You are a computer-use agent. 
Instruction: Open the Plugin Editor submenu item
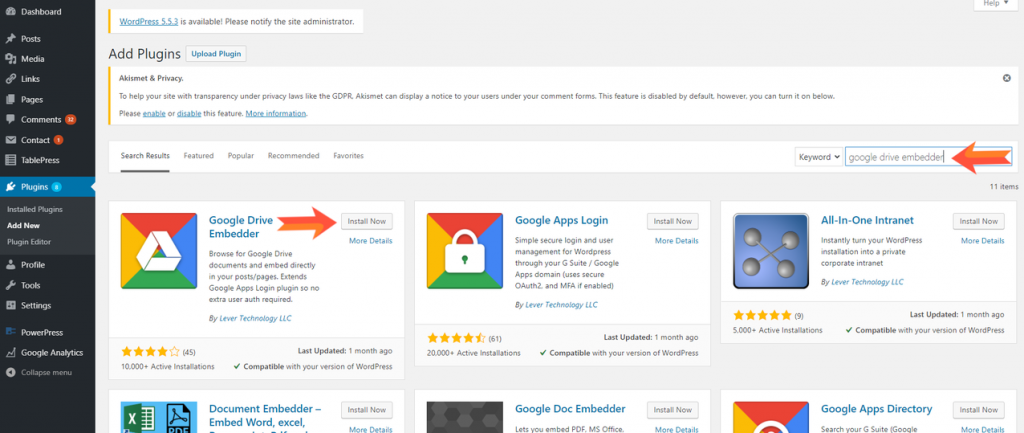point(29,242)
